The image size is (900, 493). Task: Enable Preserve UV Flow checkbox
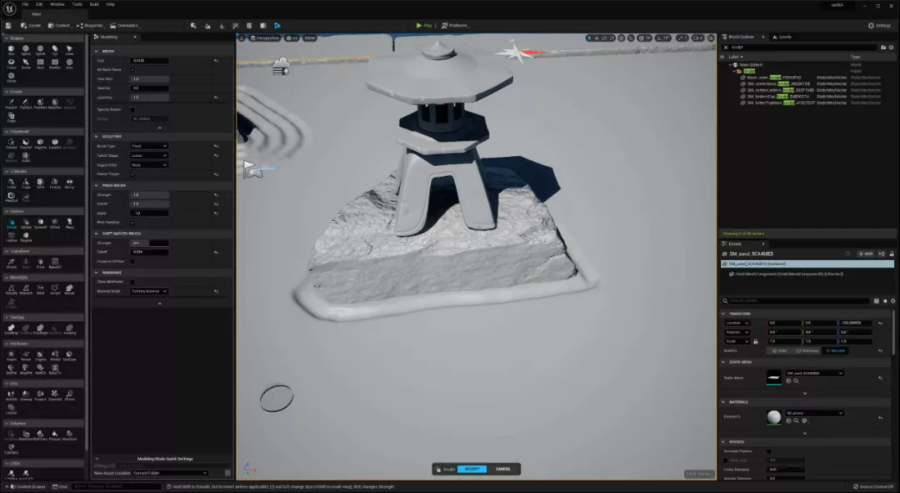(x=133, y=261)
